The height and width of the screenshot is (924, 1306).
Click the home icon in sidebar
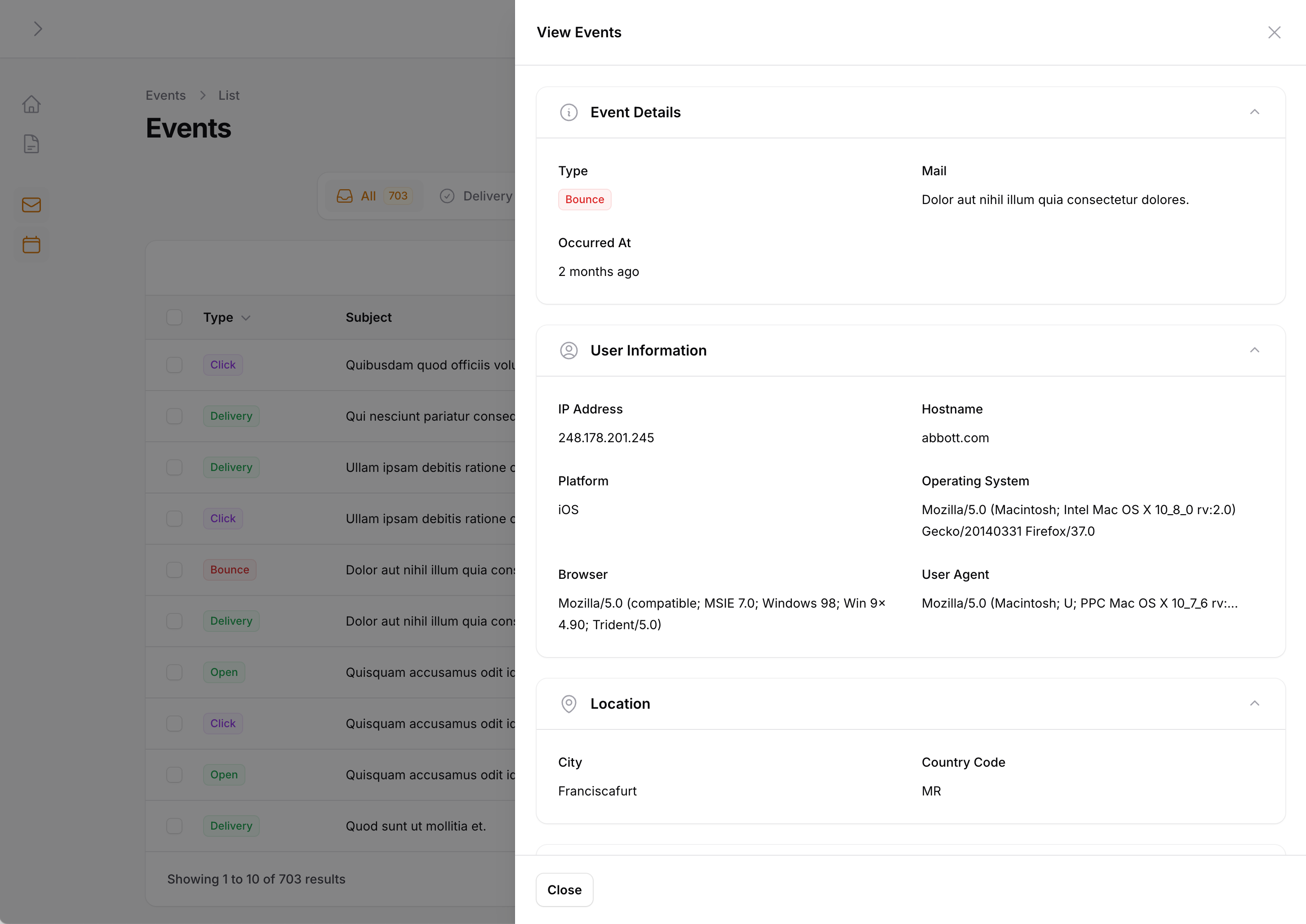pos(31,104)
